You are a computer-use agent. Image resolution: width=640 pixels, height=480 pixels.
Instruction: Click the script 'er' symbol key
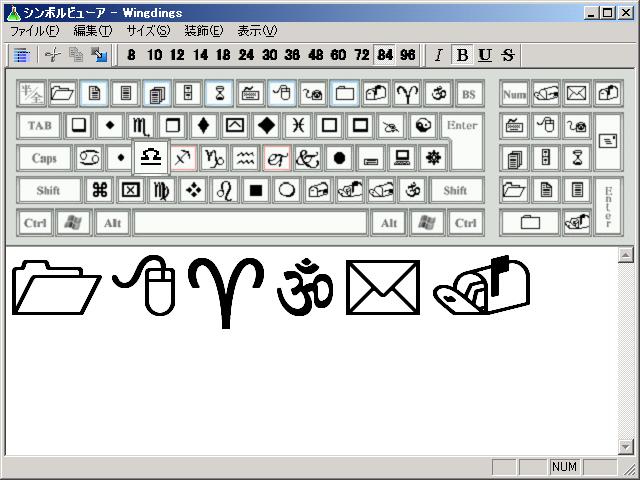277,158
